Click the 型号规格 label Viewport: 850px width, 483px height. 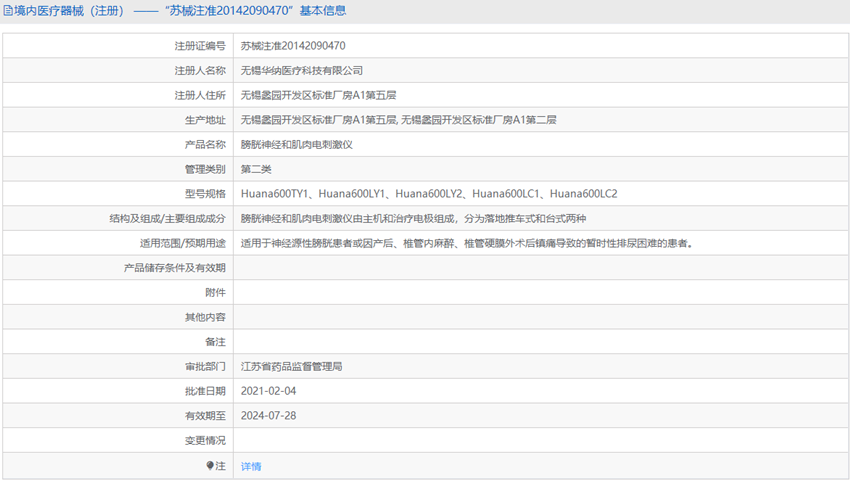(205, 194)
